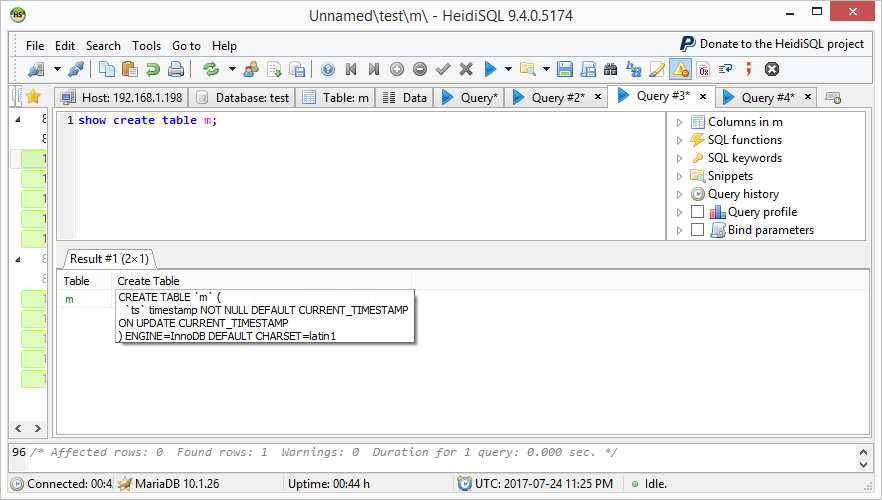Run the query with the blue play icon
Viewport: 882px width, 500px height.
[x=490, y=69]
